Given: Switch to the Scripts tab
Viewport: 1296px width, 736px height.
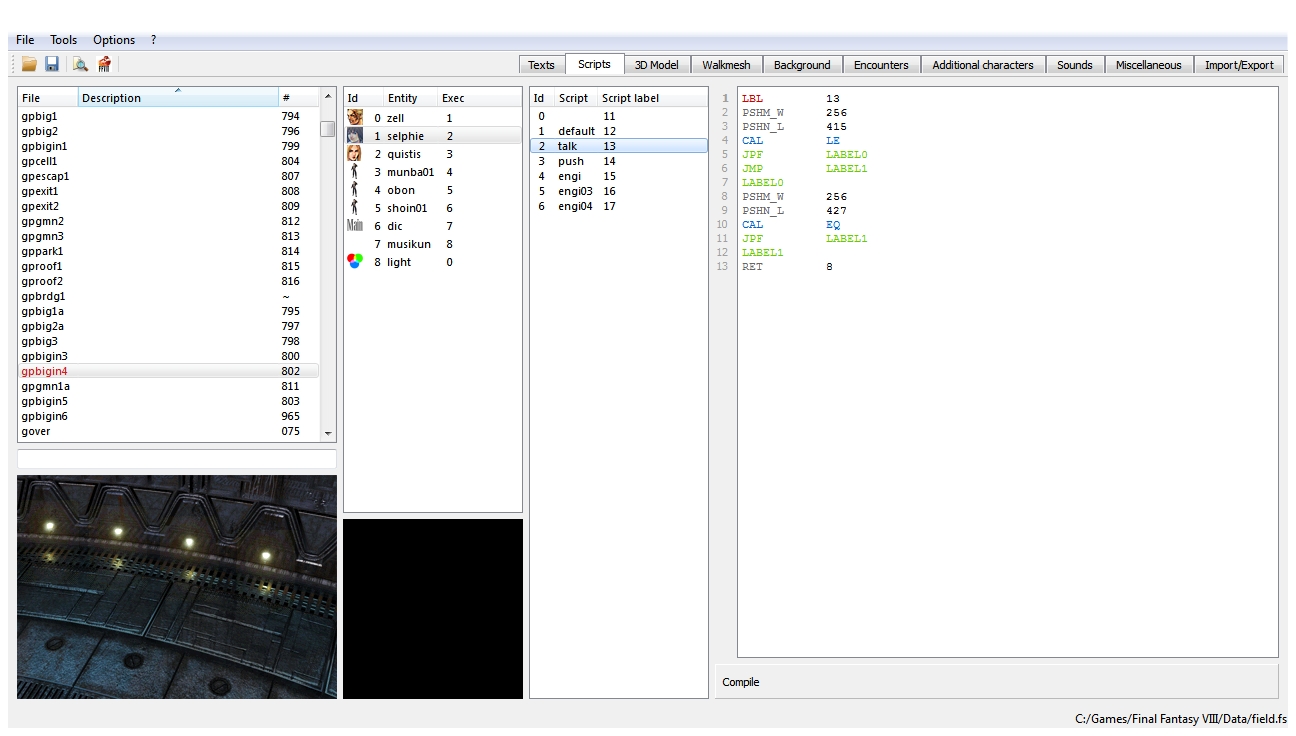Looking at the screenshot, I should tap(594, 64).
